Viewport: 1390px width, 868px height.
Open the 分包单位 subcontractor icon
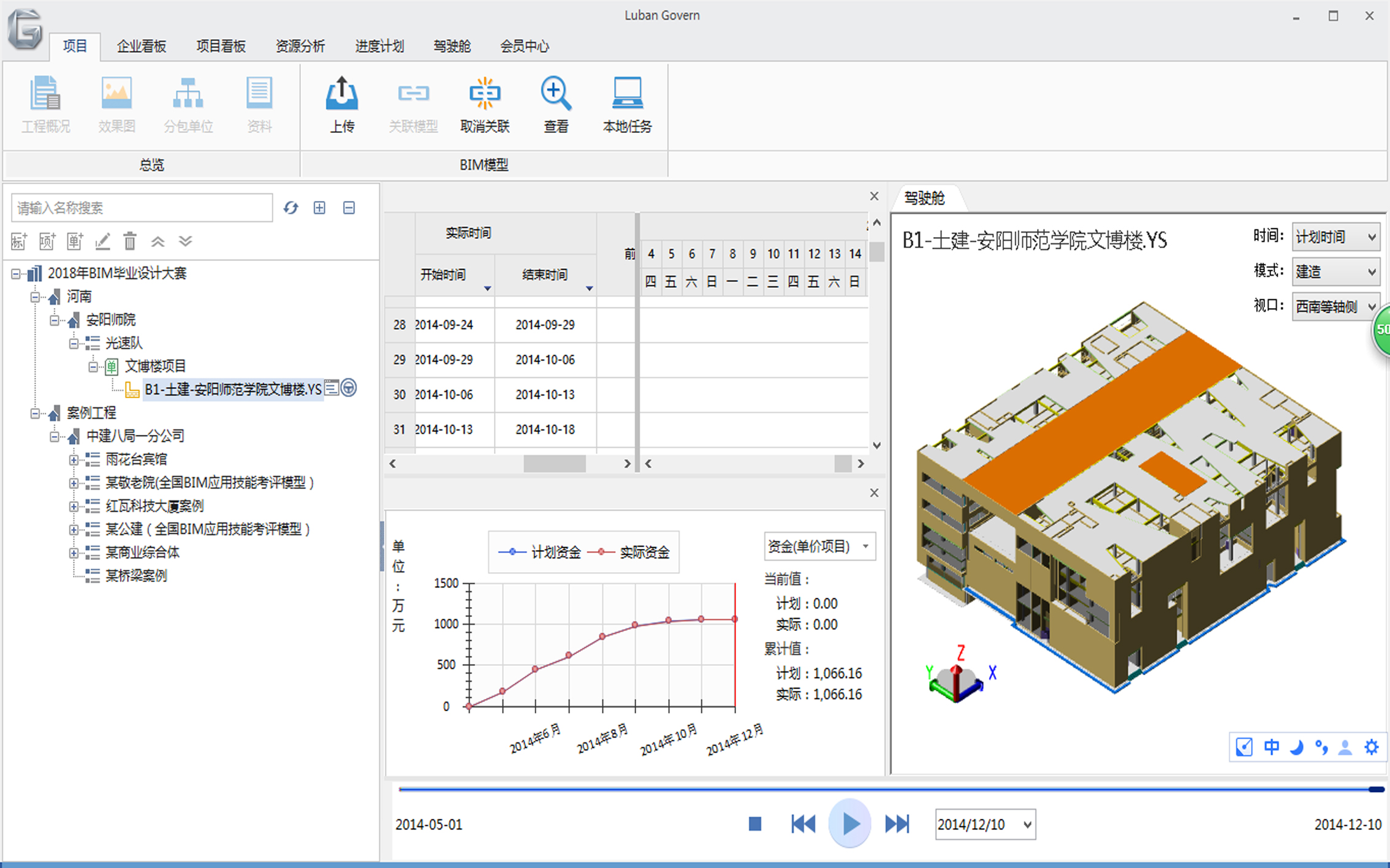point(188,104)
